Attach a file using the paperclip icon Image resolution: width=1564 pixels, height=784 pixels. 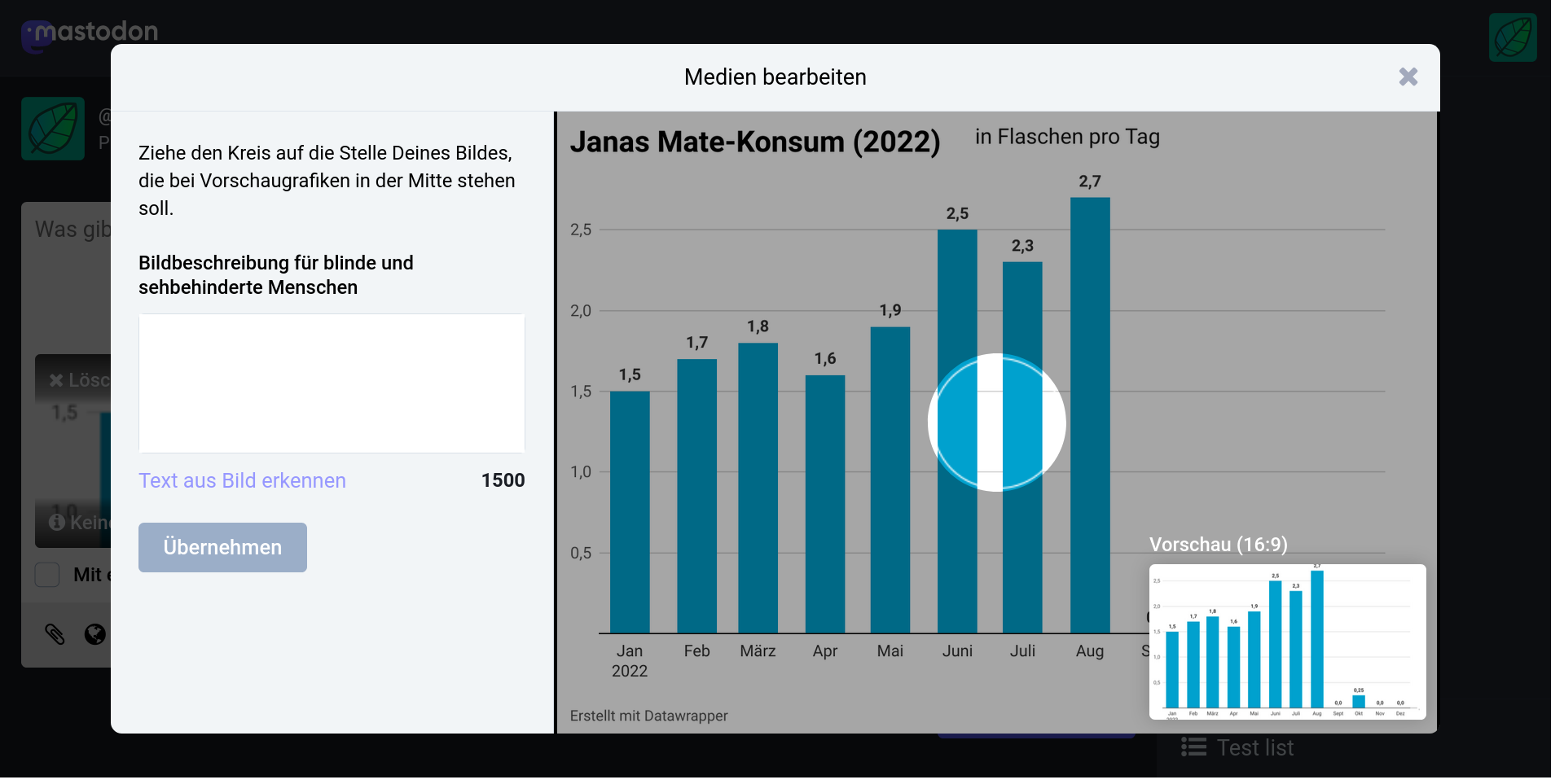point(55,635)
